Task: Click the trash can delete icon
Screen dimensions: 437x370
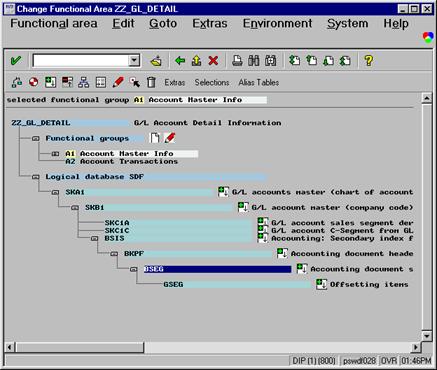Action: (151, 82)
